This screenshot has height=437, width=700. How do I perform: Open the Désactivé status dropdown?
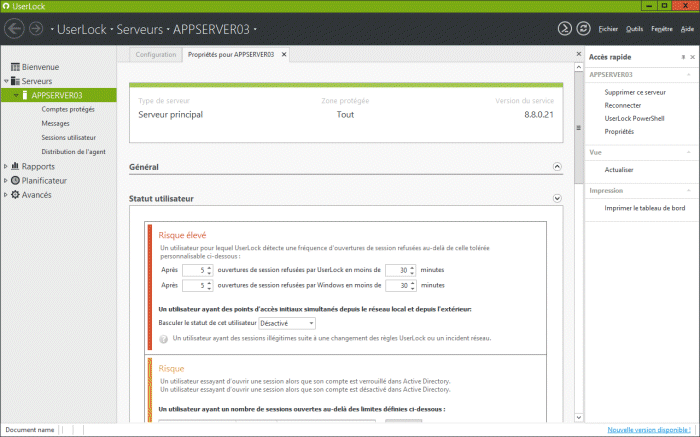(287, 323)
